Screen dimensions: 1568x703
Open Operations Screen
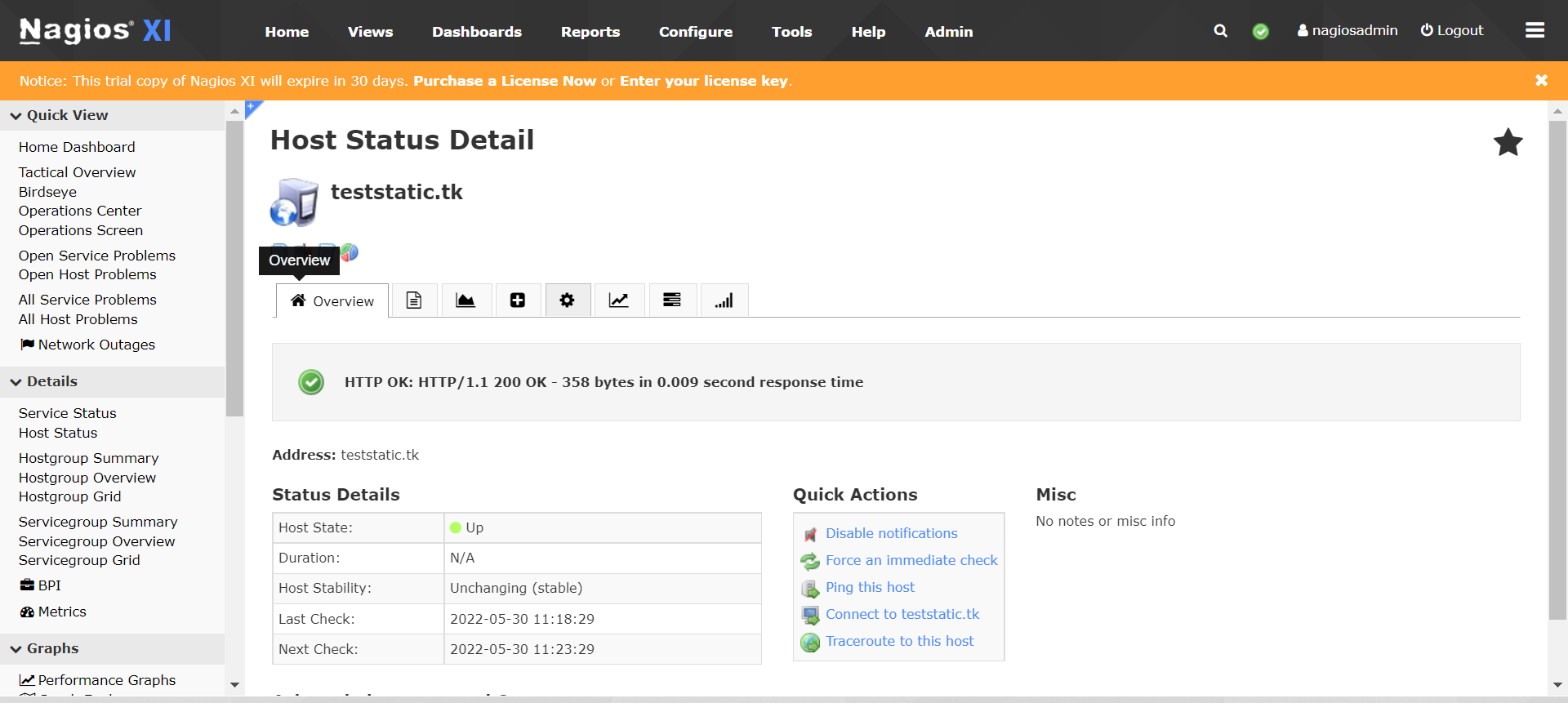(x=81, y=230)
